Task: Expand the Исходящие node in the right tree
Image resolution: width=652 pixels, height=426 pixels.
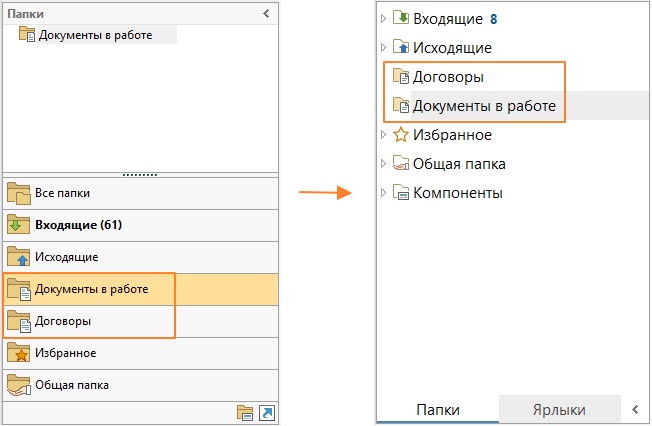Action: [383, 47]
